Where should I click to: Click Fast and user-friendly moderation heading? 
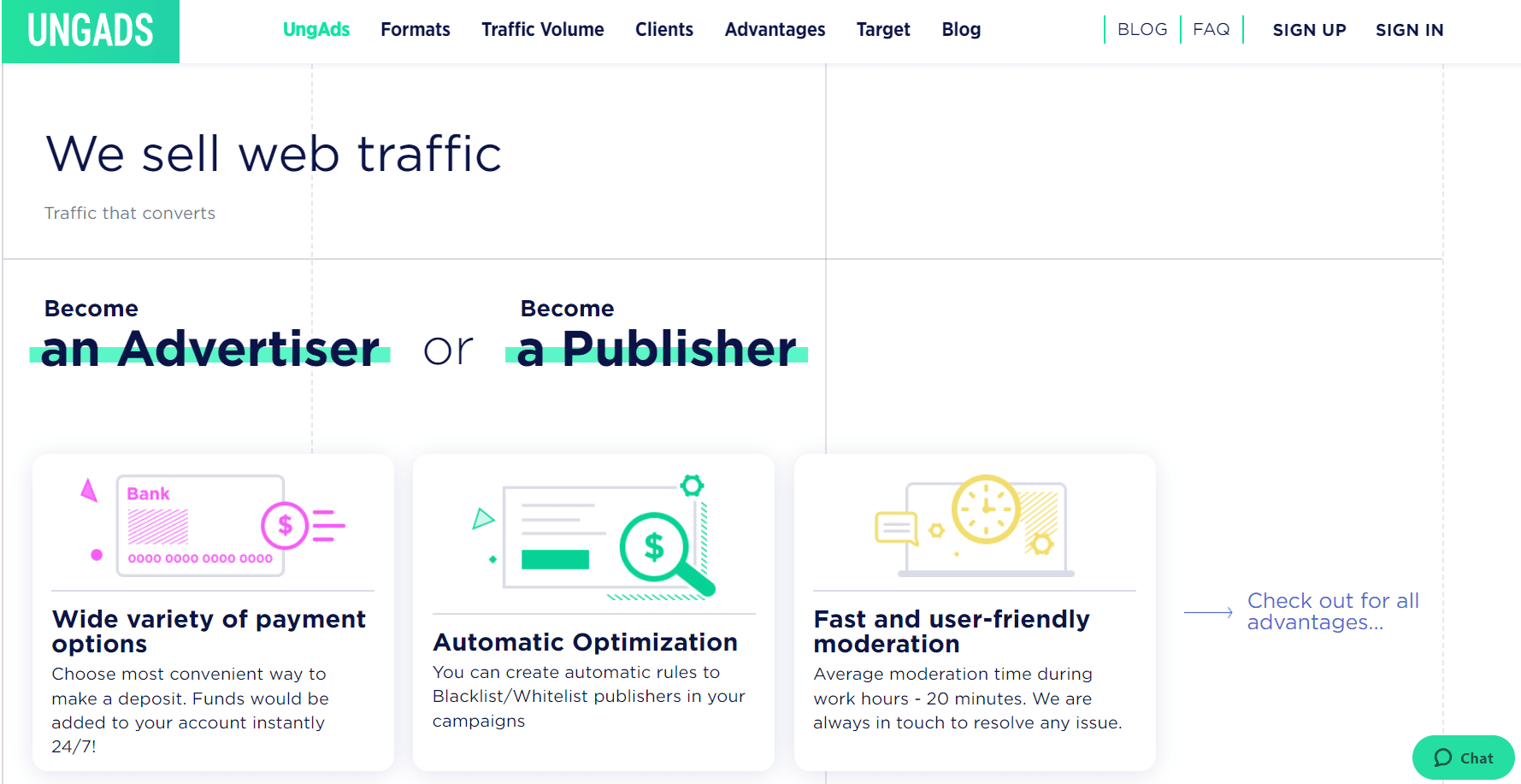click(952, 631)
